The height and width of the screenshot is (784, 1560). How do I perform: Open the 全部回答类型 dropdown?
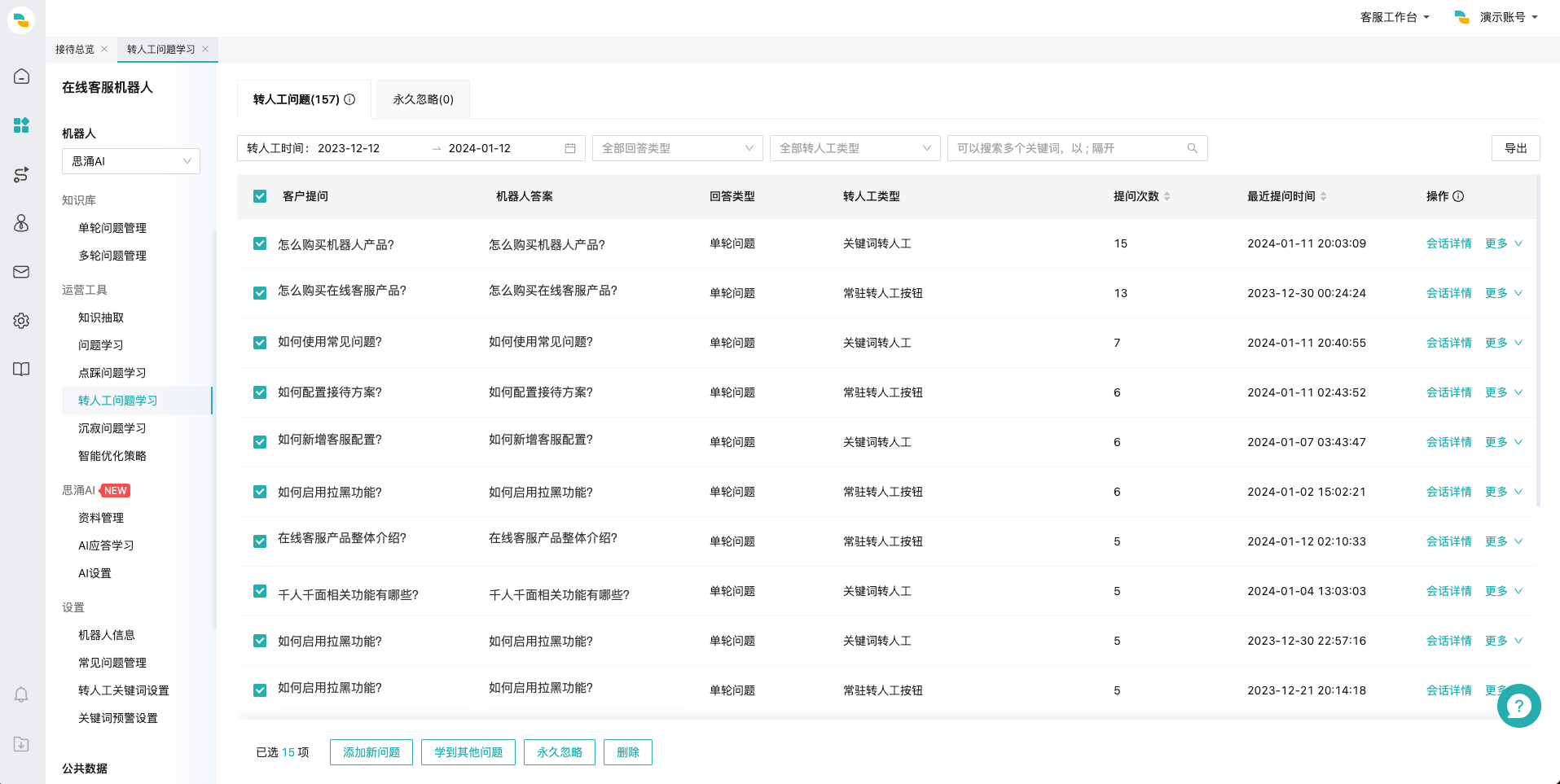[678, 148]
